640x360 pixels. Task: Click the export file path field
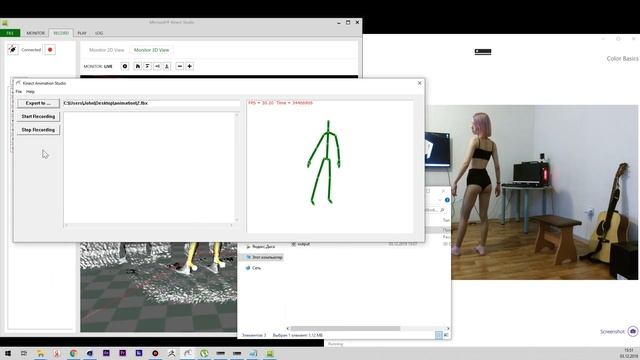pos(151,103)
